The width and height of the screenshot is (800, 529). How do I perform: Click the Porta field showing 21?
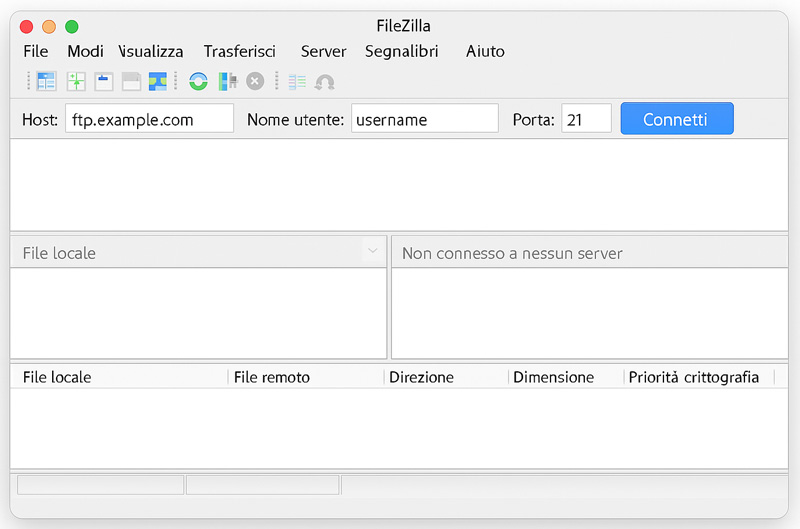(x=586, y=118)
